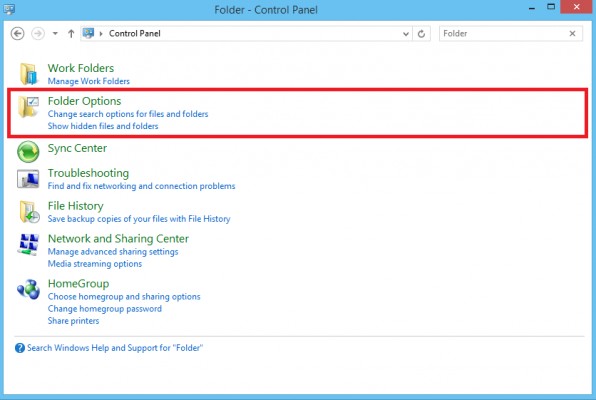The width and height of the screenshot is (596, 400).
Task: Click Search Windows Help and Support for Folder
Action: pos(115,348)
